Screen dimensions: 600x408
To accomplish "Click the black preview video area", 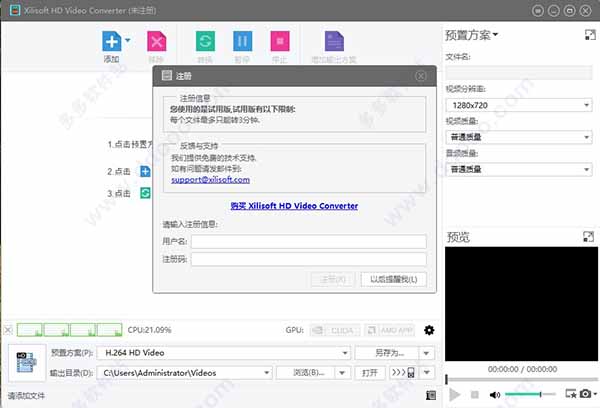I will [521, 304].
